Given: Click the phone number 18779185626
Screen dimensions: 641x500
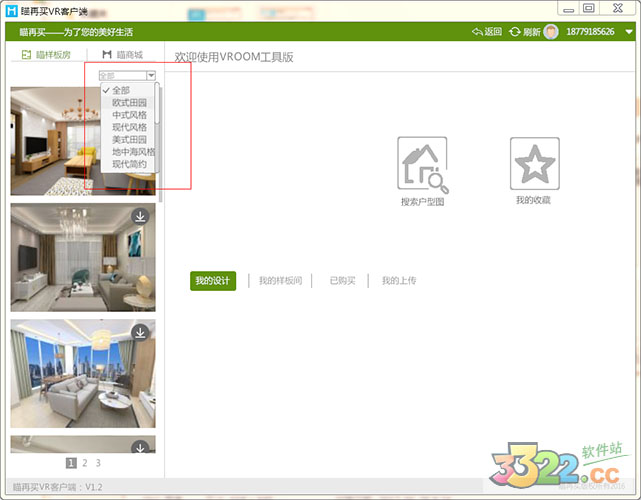Looking at the screenshot, I should pyautogui.click(x=590, y=31).
